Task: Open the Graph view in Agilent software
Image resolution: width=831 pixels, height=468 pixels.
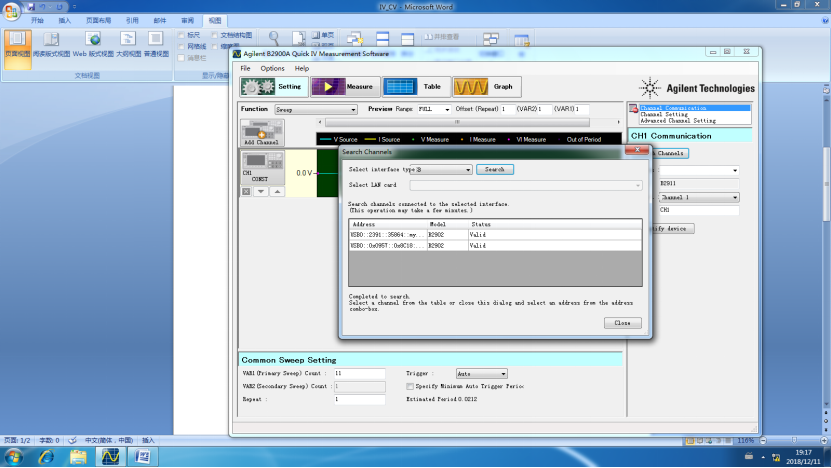Action: pos(487,87)
